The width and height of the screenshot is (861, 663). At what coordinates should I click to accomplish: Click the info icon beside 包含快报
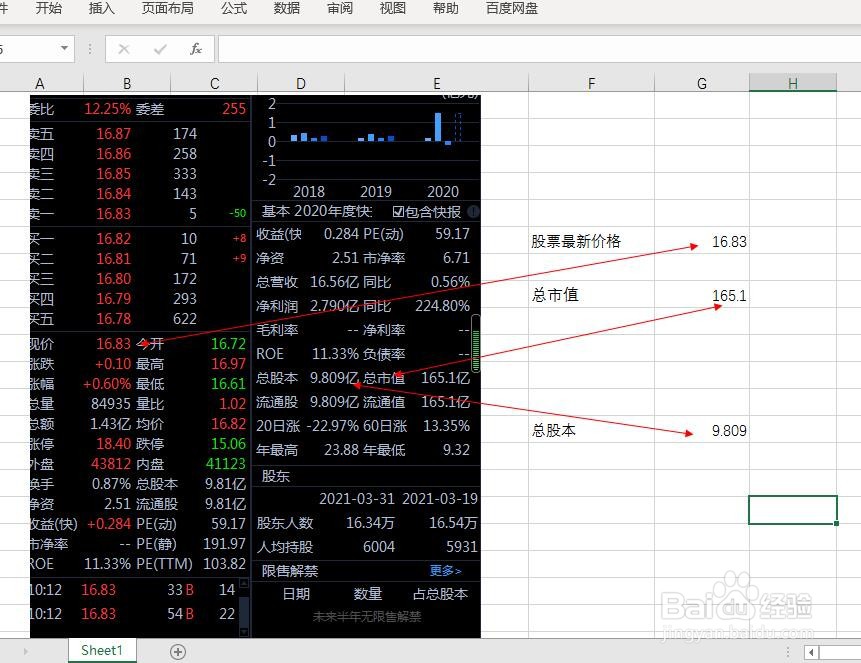pyautogui.click(x=473, y=211)
